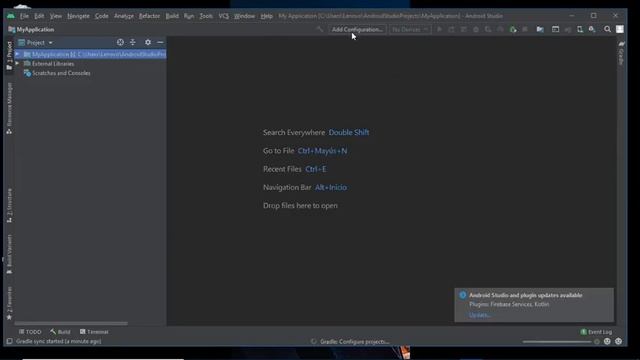Hide the Project panel with minus icon

160,42
